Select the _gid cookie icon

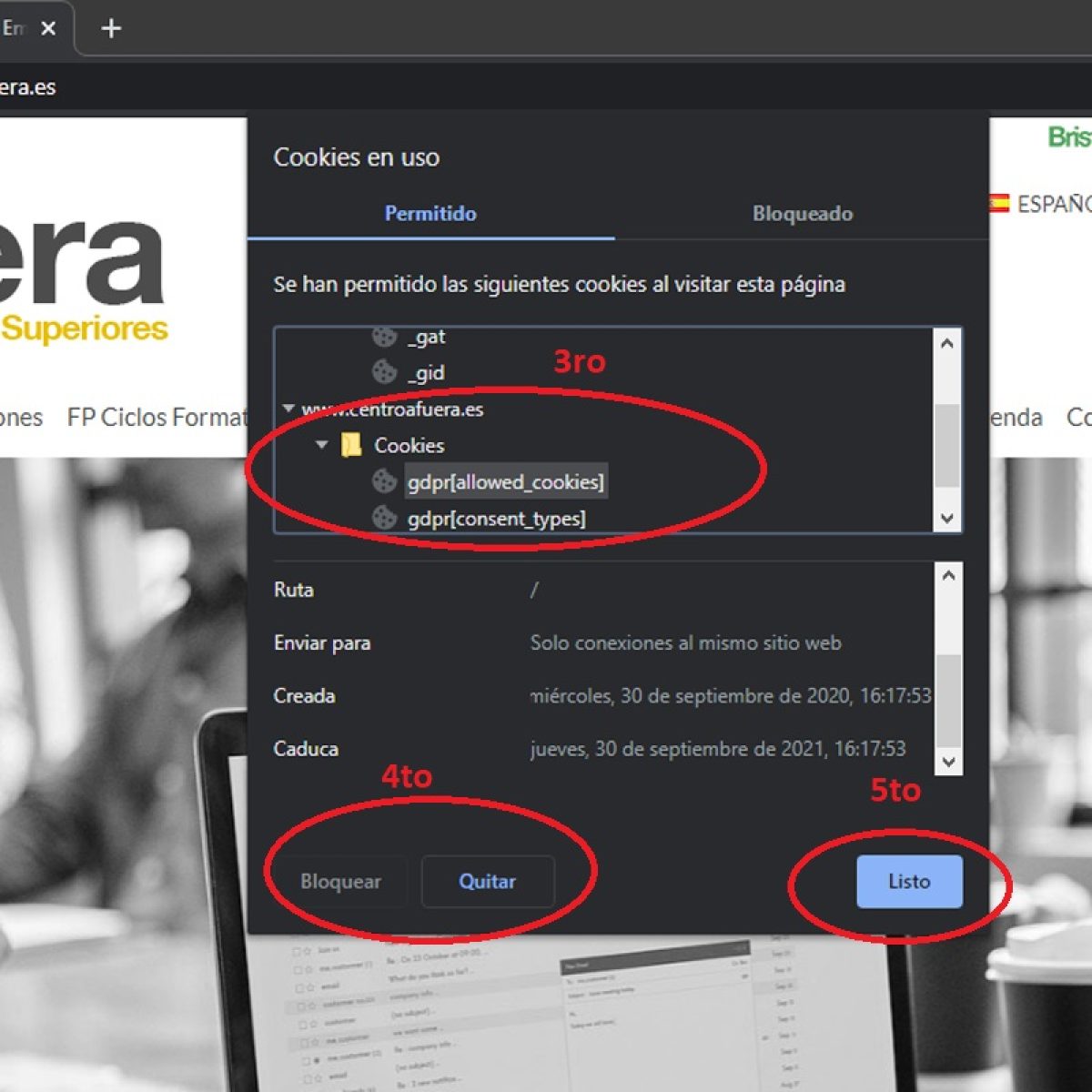tap(384, 372)
